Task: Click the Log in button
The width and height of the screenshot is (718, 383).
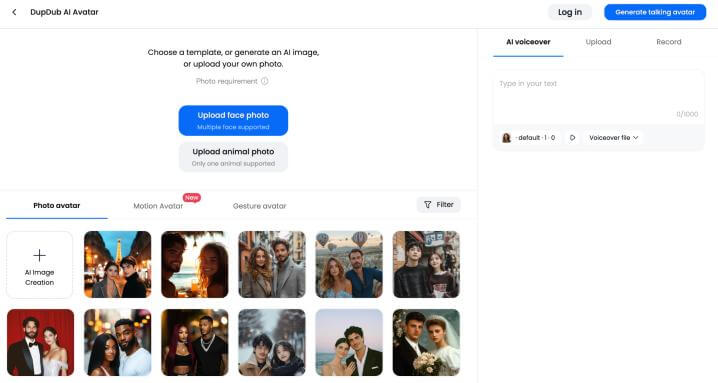Action: [x=570, y=12]
